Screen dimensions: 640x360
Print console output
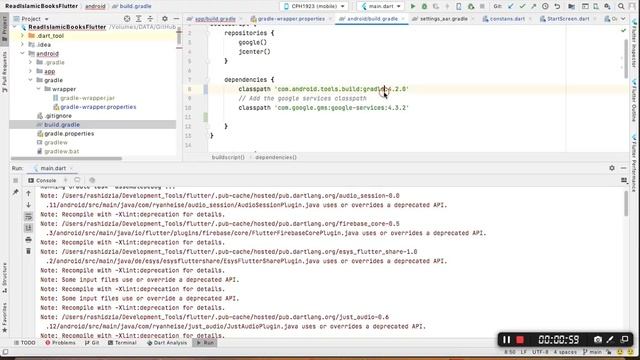coord(28,240)
